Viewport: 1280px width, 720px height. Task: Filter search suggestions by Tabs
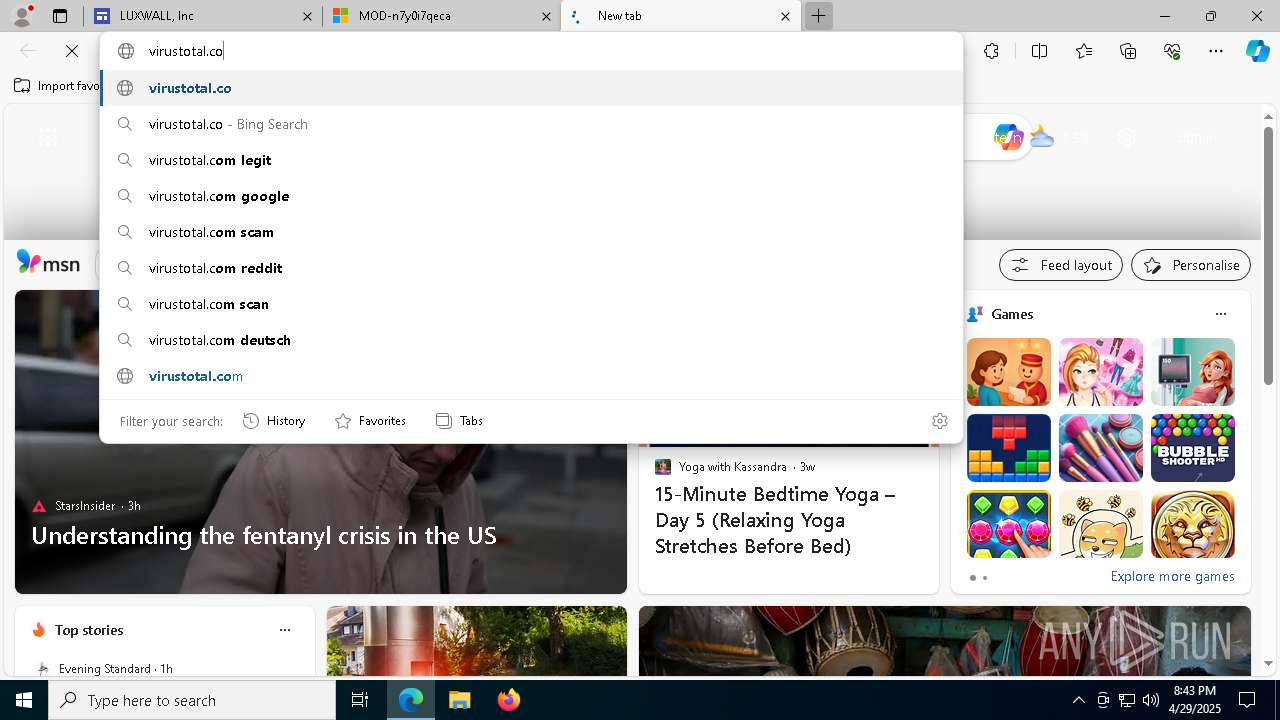coord(459,421)
